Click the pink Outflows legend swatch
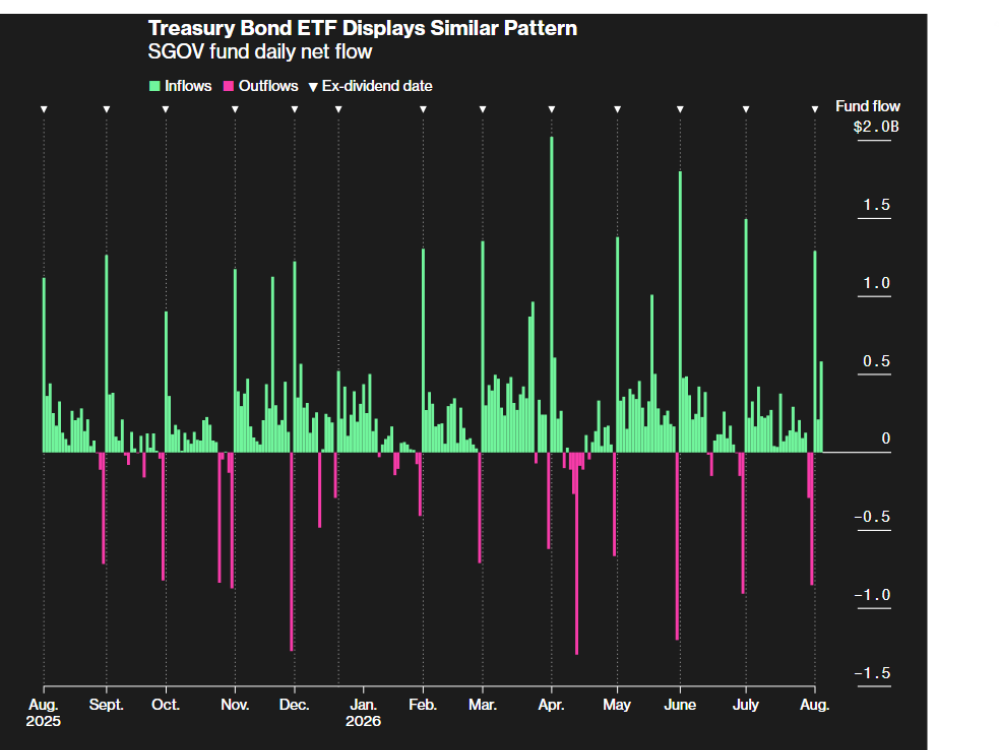This screenshot has height=750, width=1000. [228, 86]
